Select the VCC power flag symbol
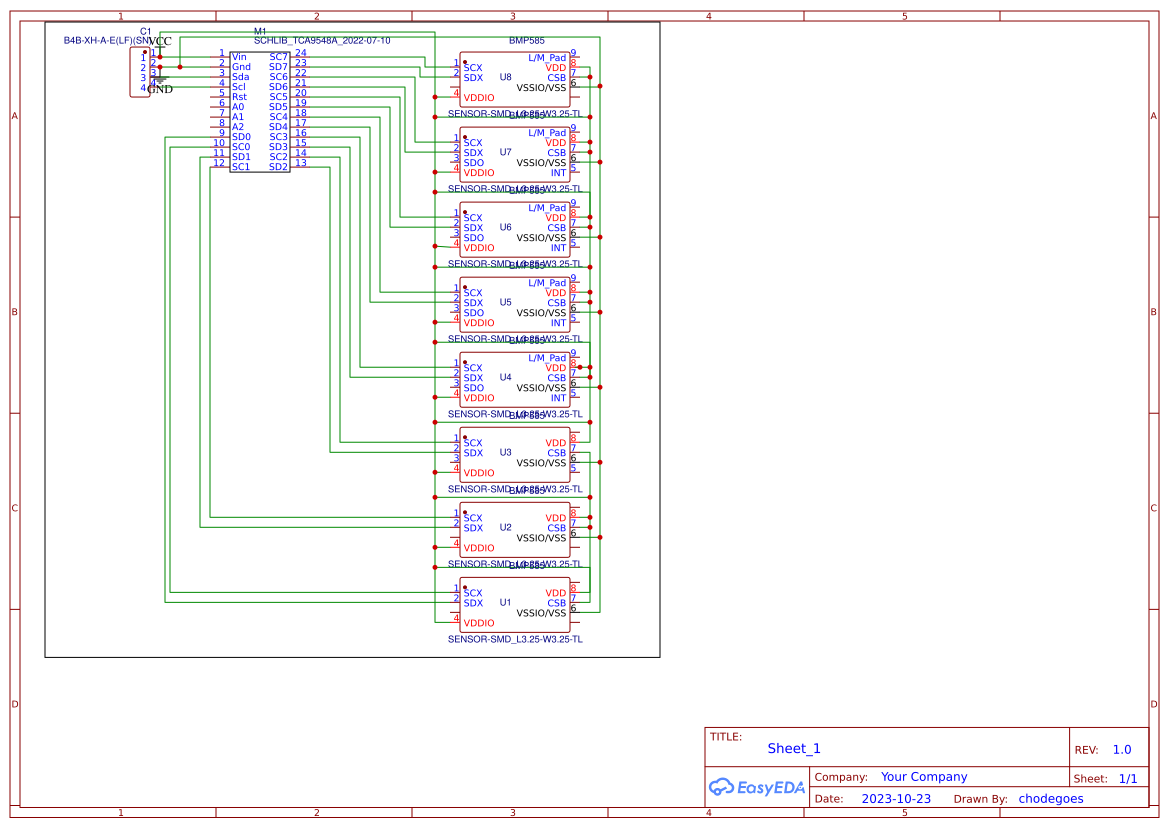 click(x=158, y=45)
